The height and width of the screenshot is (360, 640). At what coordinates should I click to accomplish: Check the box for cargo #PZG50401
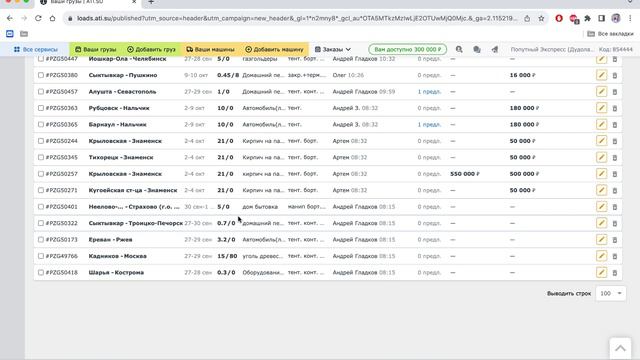pos(41,207)
